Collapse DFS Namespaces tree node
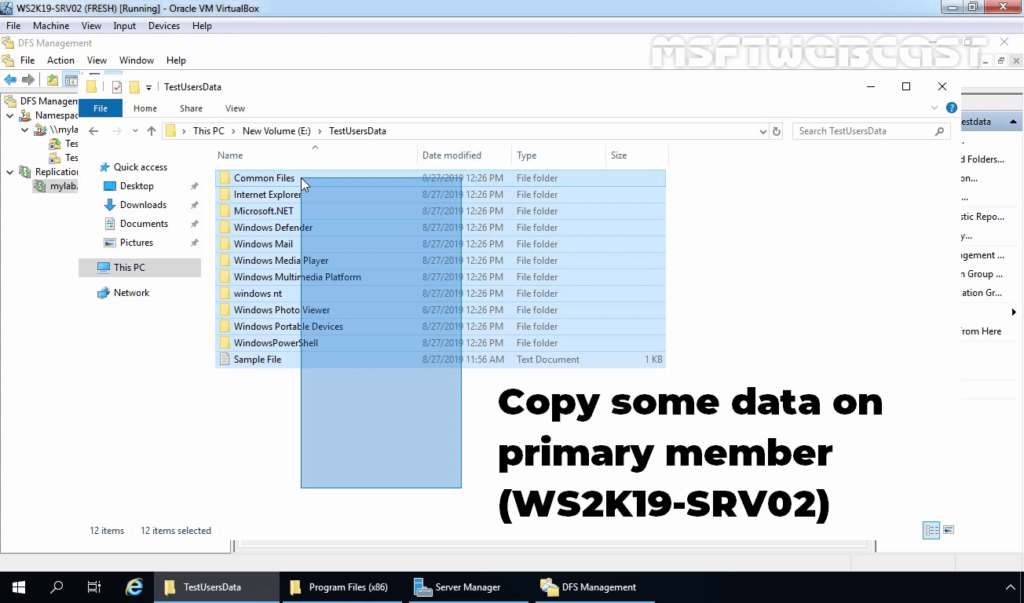Image resolution: width=1024 pixels, height=603 pixels. pos(10,115)
